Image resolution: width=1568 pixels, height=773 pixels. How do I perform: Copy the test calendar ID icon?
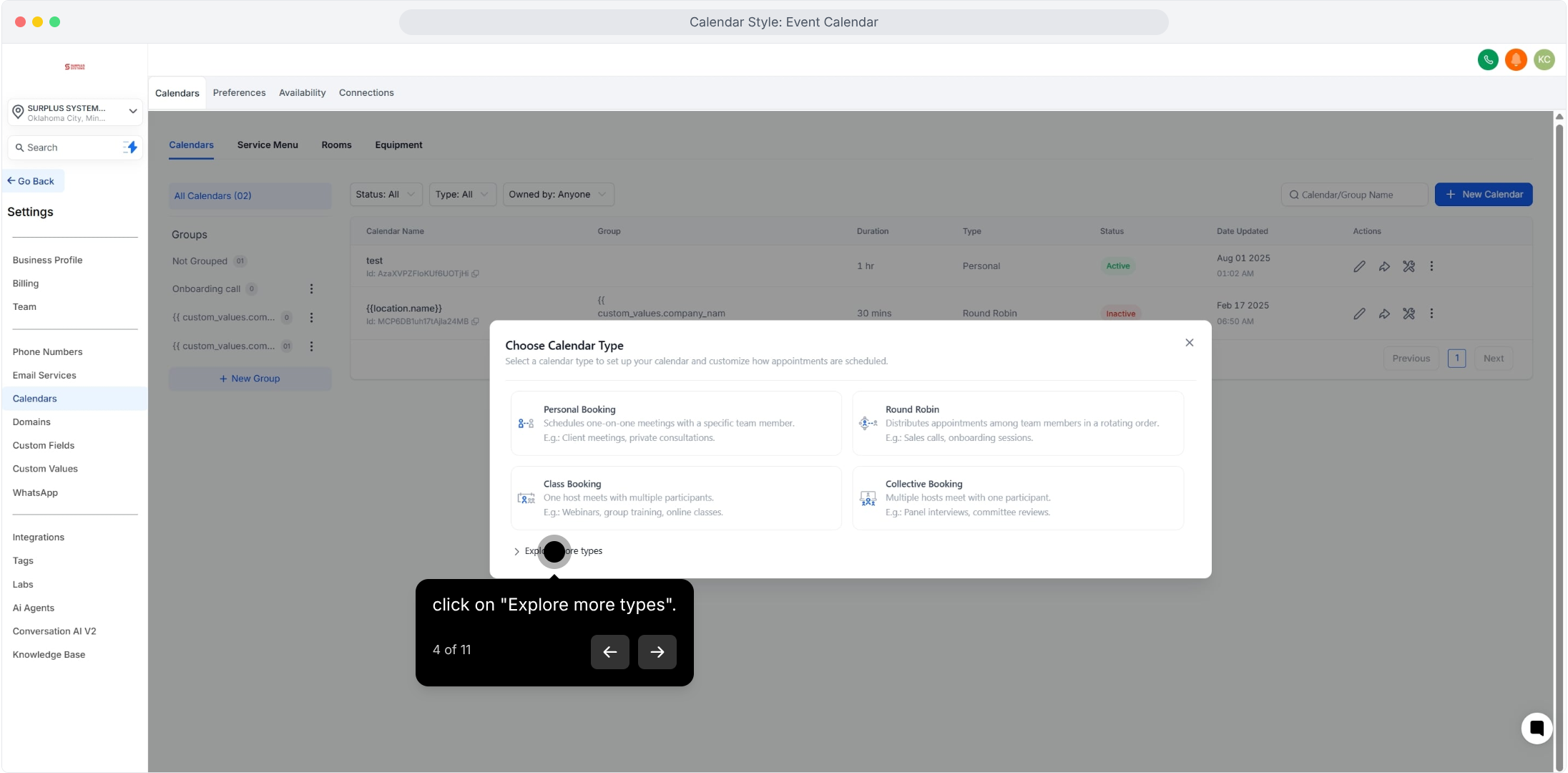pyautogui.click(x=475, y=273)
